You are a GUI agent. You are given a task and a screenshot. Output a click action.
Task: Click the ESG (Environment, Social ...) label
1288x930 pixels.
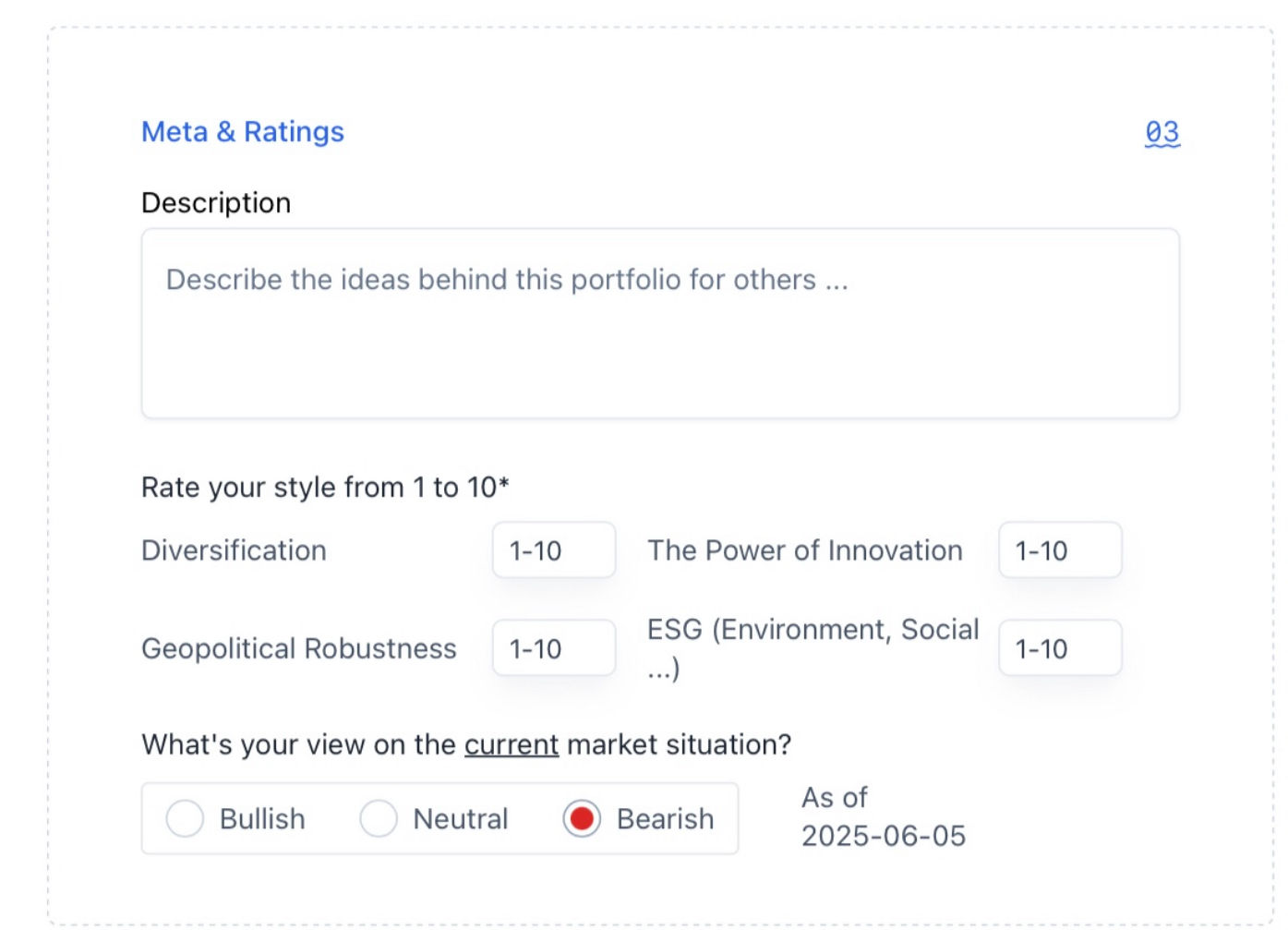pyautogui.click(x=813, y=648)
